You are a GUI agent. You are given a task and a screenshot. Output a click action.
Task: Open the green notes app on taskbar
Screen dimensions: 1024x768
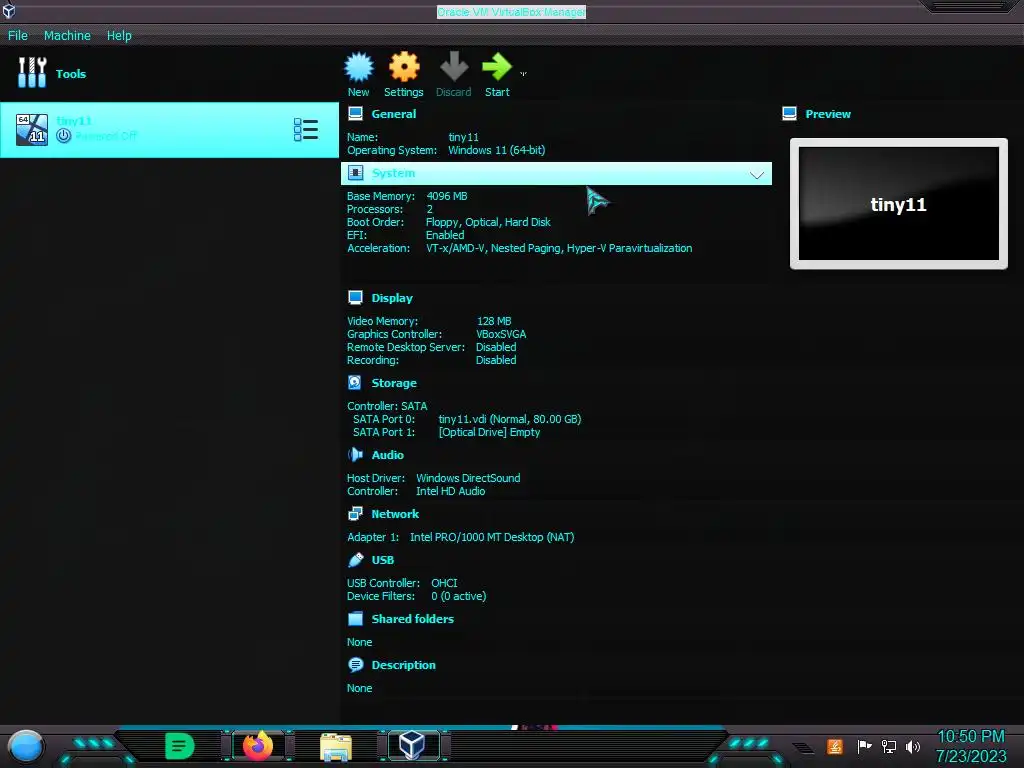click(180, 746)
